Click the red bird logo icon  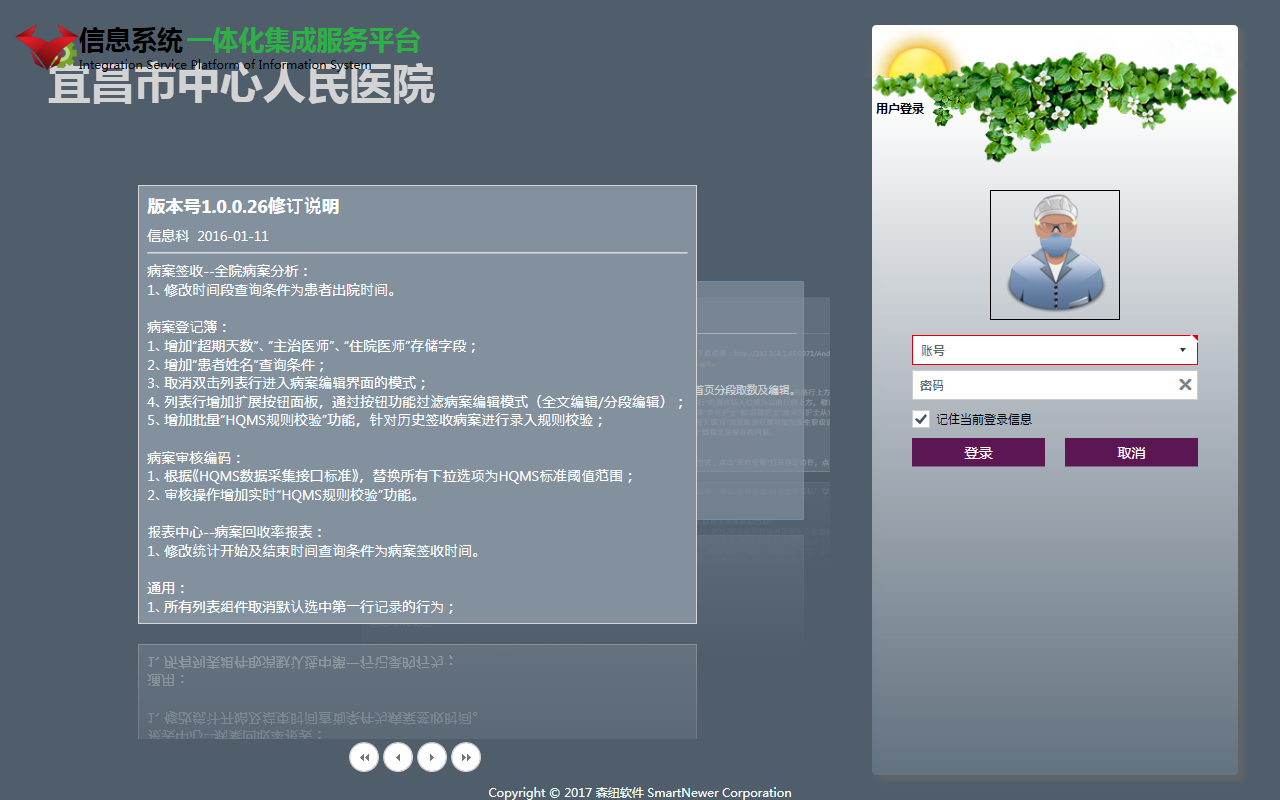tap(45, 45)
